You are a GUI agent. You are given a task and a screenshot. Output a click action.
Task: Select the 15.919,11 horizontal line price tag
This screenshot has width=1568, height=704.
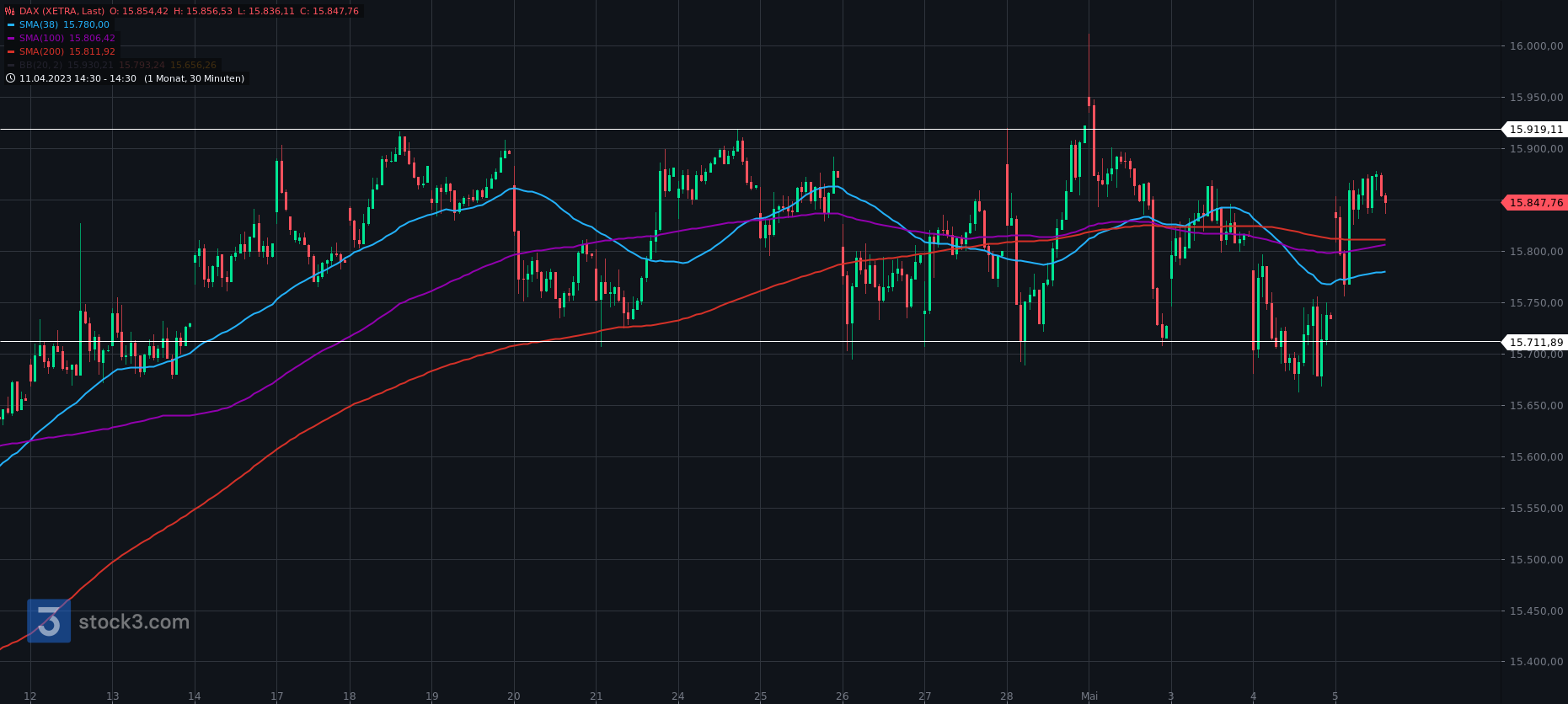[x=1535, y=130]
